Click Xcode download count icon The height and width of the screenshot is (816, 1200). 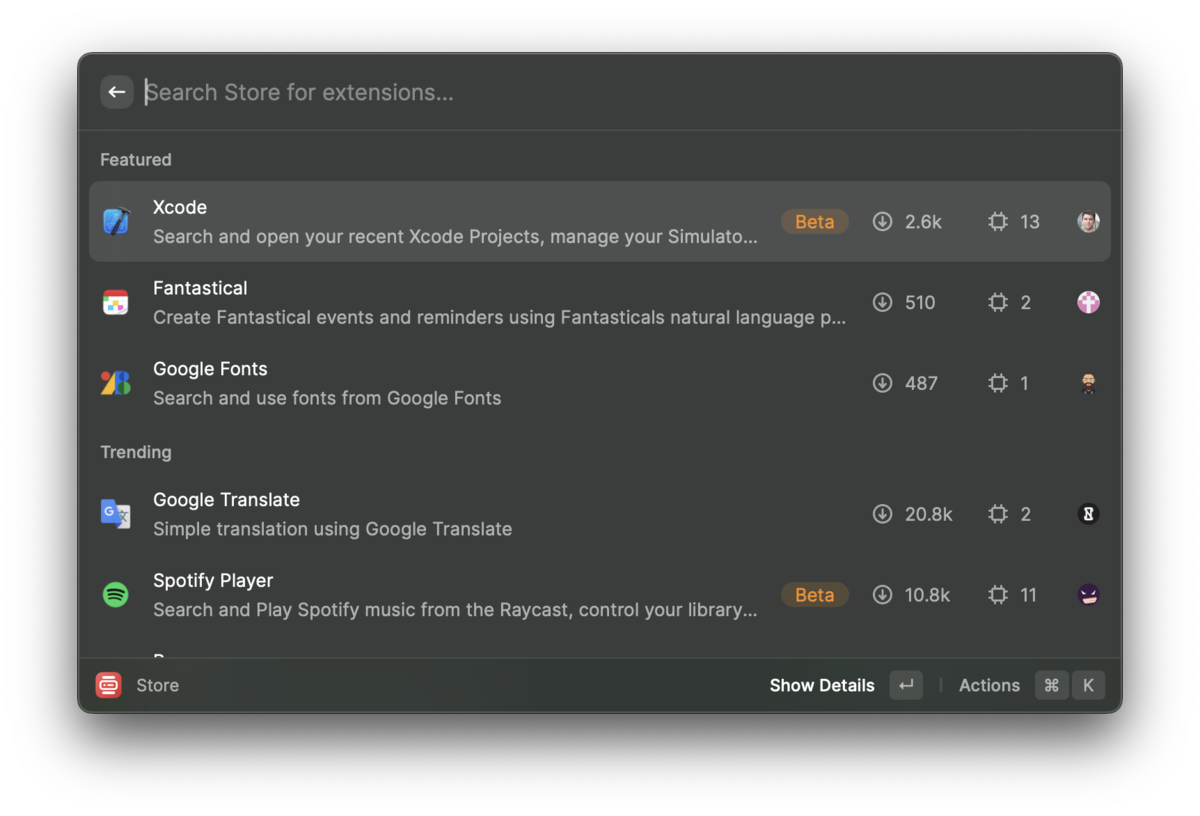click(x=882, y=222)
